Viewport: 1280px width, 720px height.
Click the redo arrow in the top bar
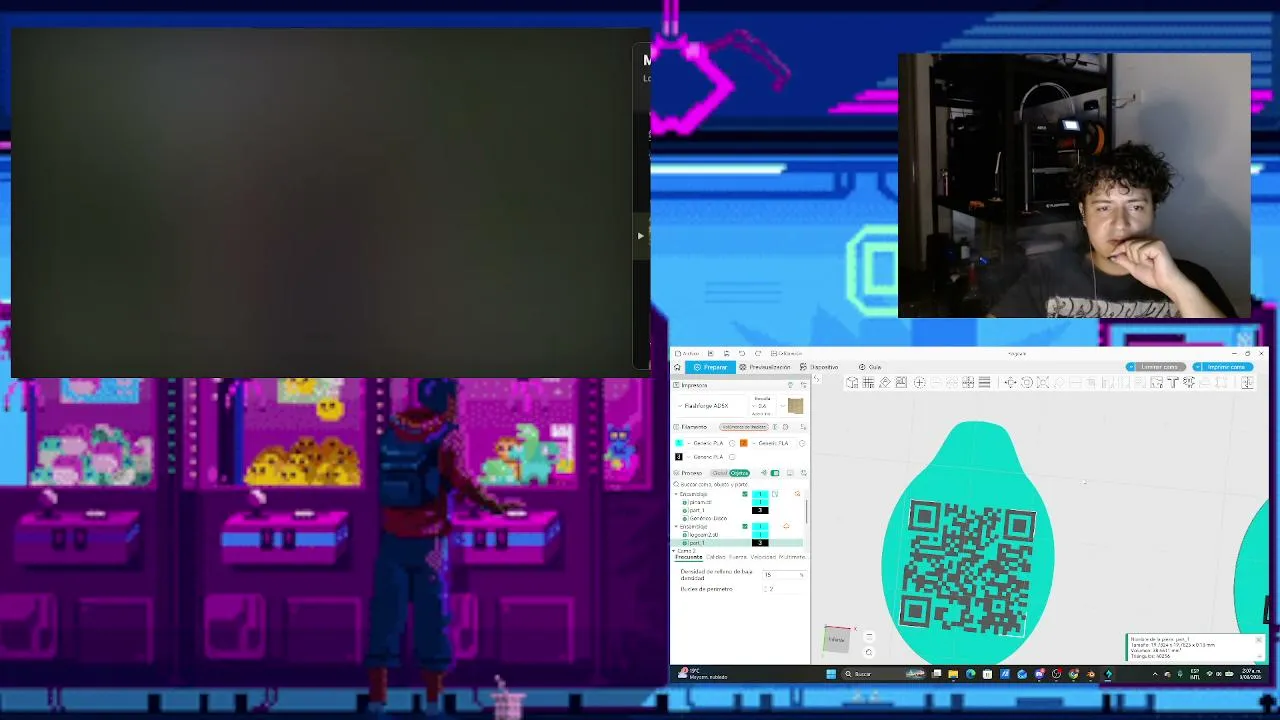pyautogui.click(x=757, y=353)
